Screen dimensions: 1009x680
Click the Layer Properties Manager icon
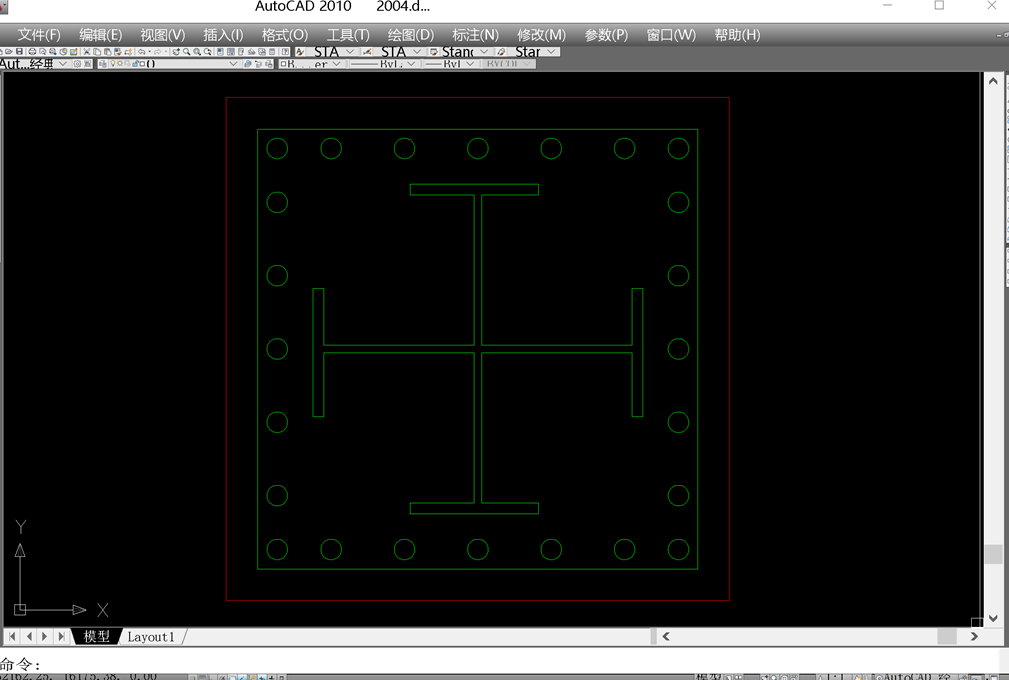pyautogui.click(x=103, y=64)
